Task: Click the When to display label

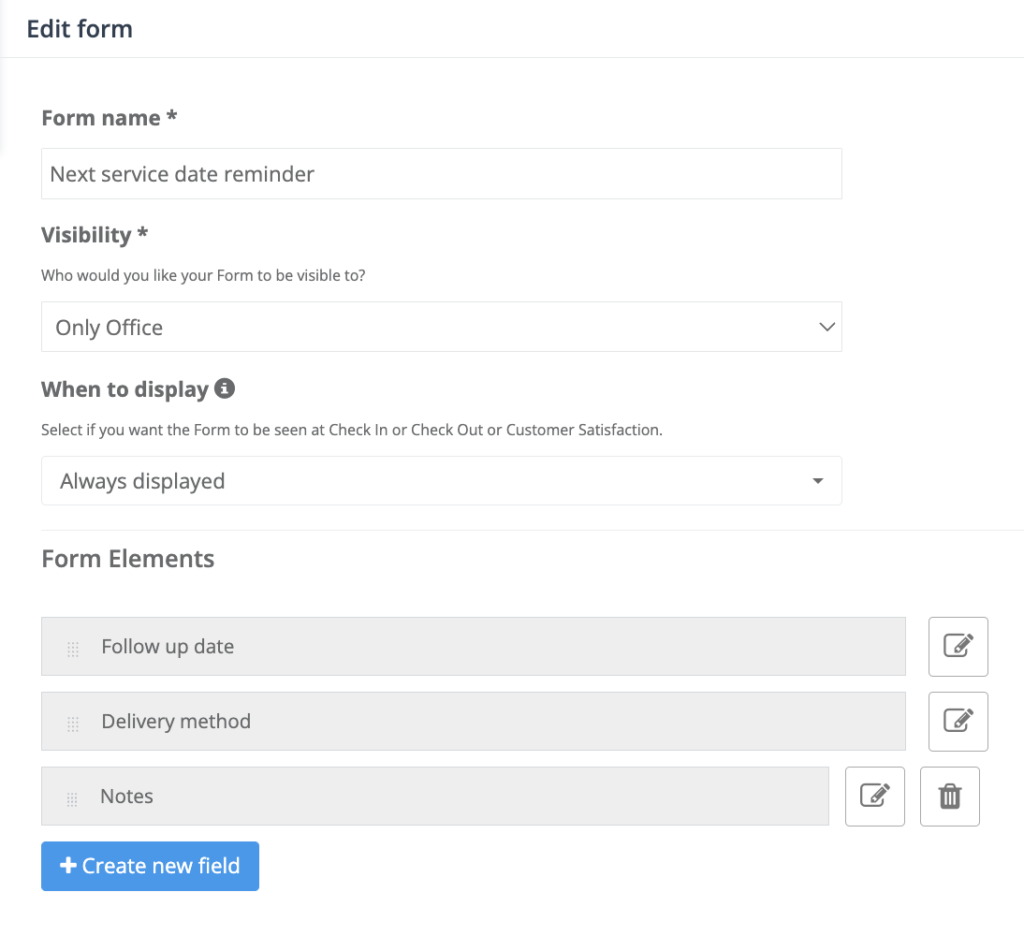Action: pyautogui.click(x=125, y=389)
